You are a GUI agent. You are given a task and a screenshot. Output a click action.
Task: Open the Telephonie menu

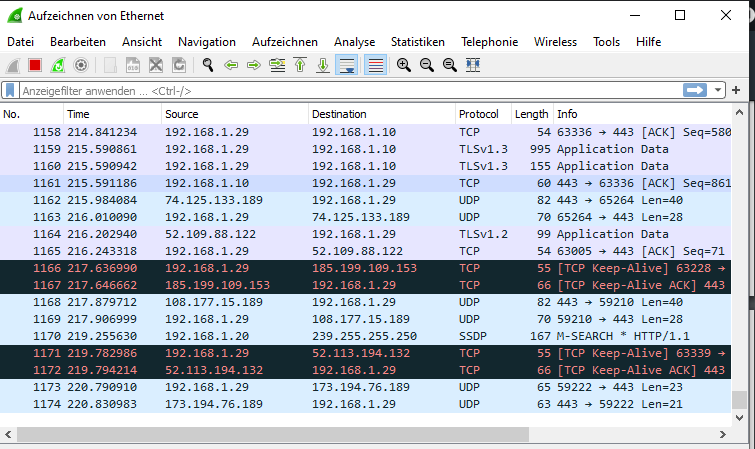(489, 42)
